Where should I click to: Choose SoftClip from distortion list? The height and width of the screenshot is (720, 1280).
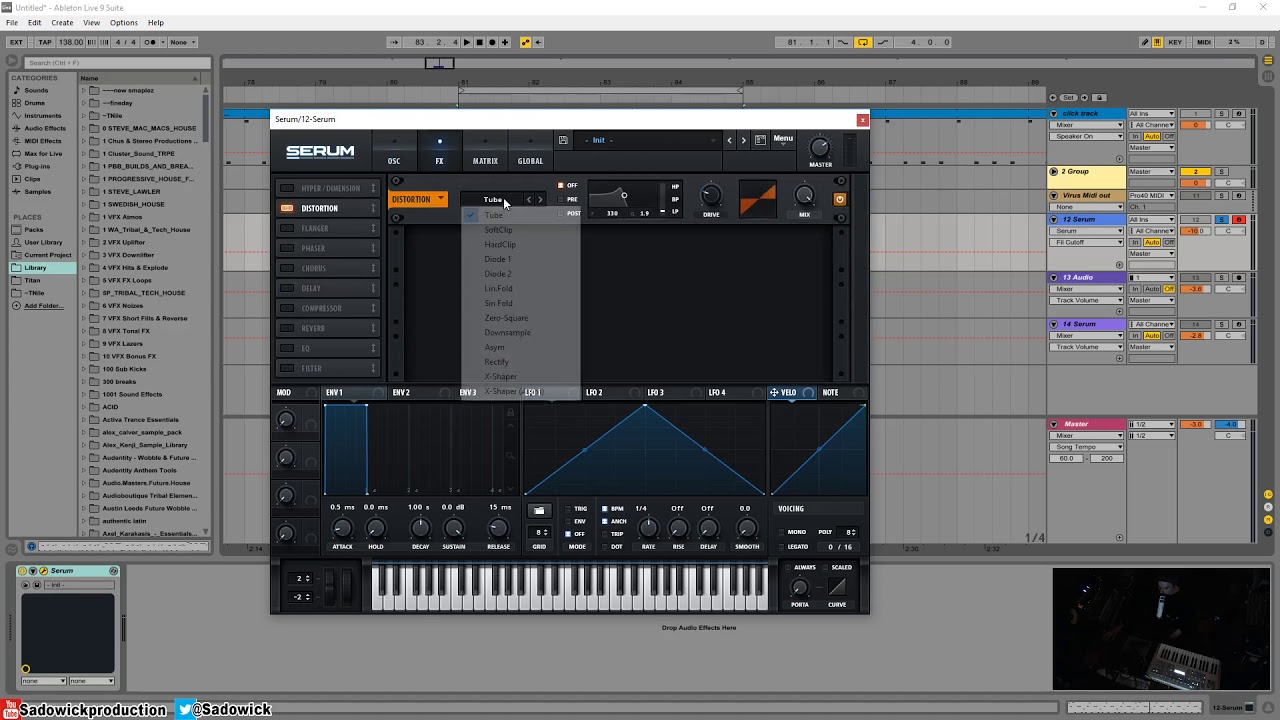498,230
